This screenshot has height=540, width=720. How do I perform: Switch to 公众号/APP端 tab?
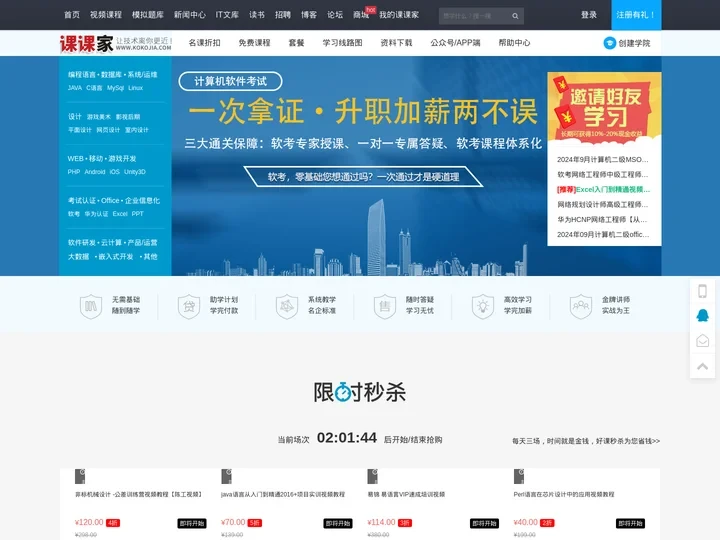456,43
